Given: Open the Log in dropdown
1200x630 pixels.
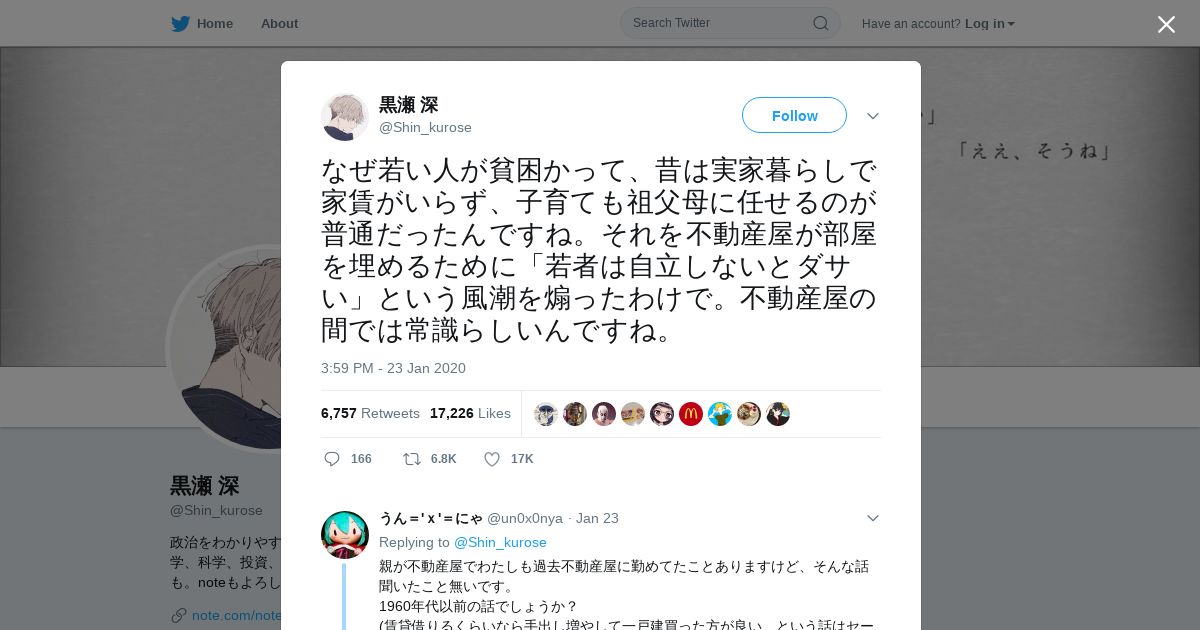Looking at the screenshot, I should (x=990, y=23).
